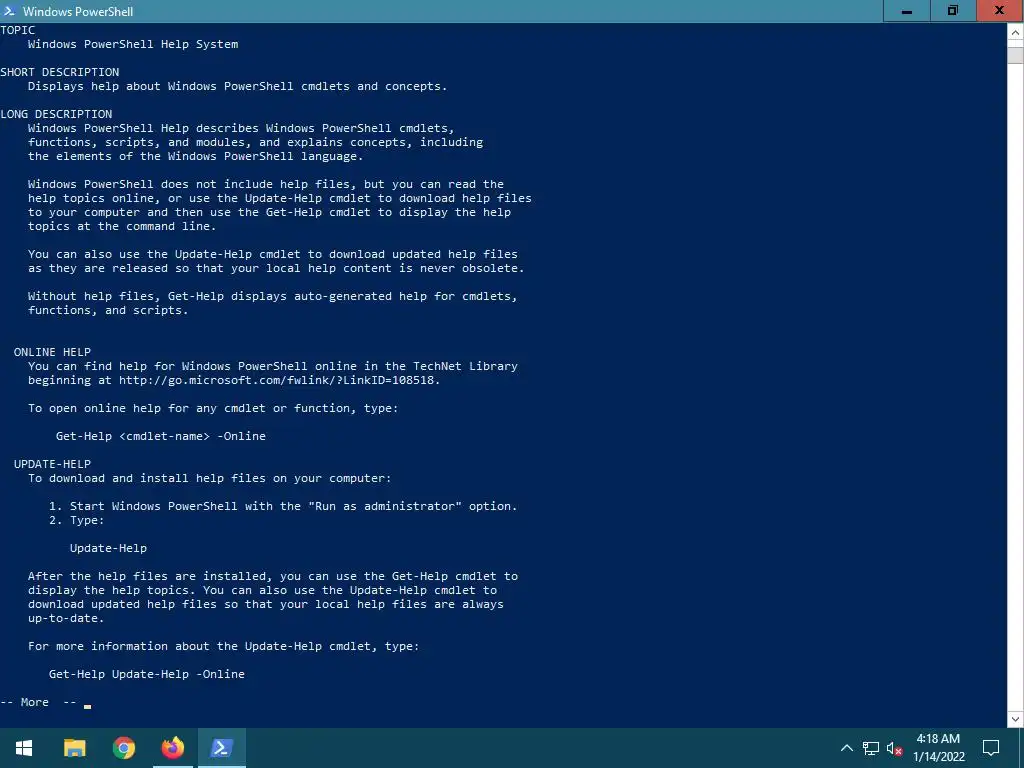Select the PowerShell taskbar button
This screenshot has height=768, width=1024.
click(x=221, y=748)
